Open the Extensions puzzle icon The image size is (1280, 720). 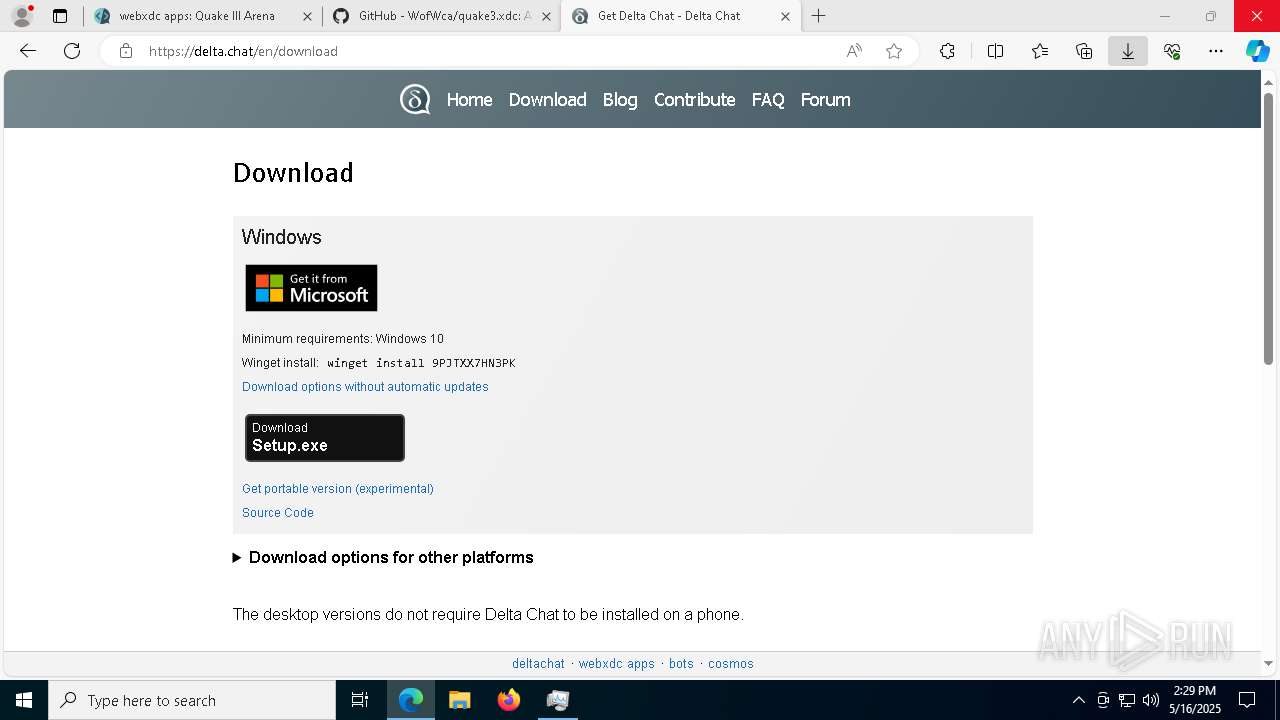click(x=947, y=51)
